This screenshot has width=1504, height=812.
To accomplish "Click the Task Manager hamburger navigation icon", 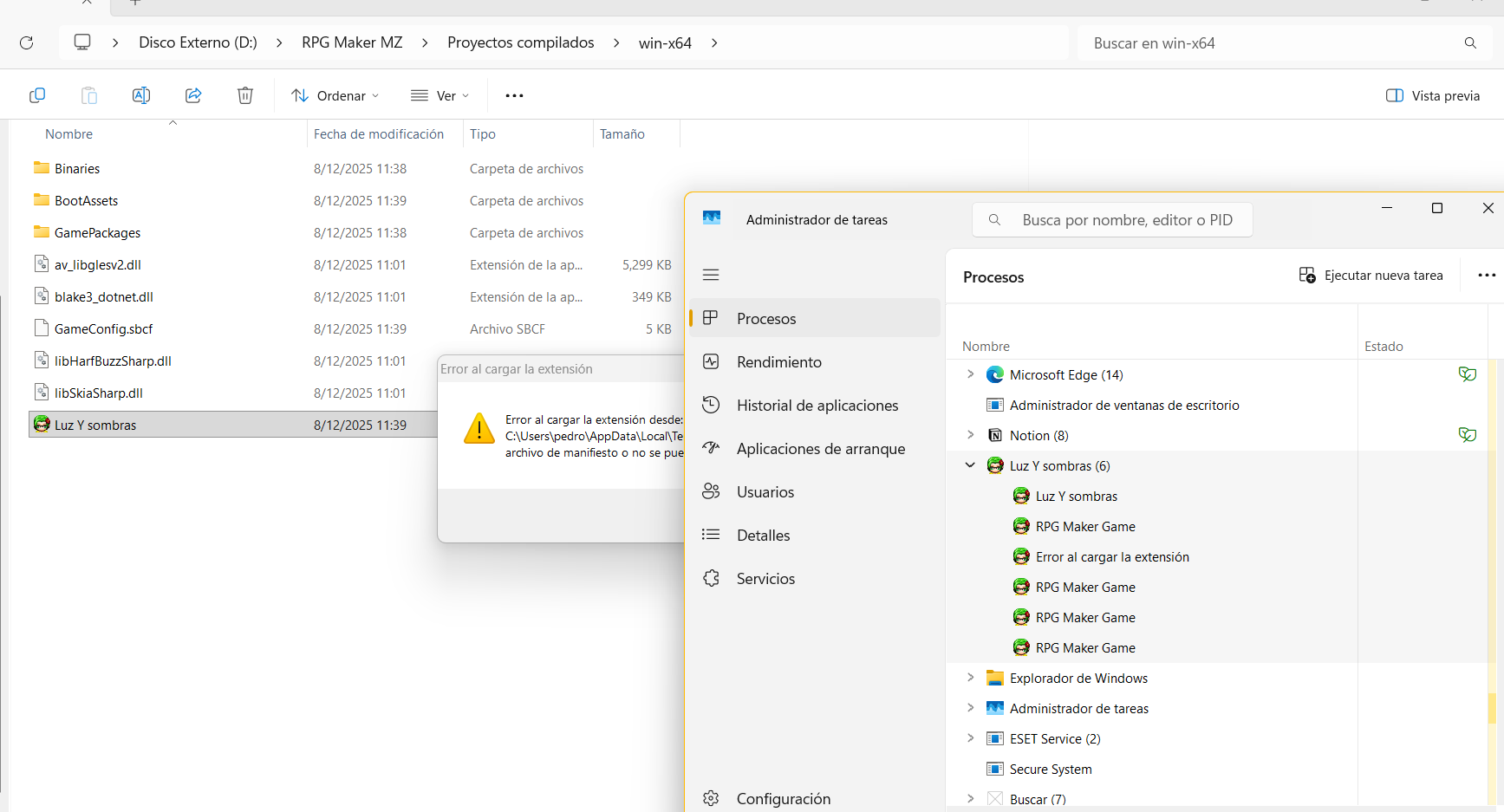I will tap(711, 275).
